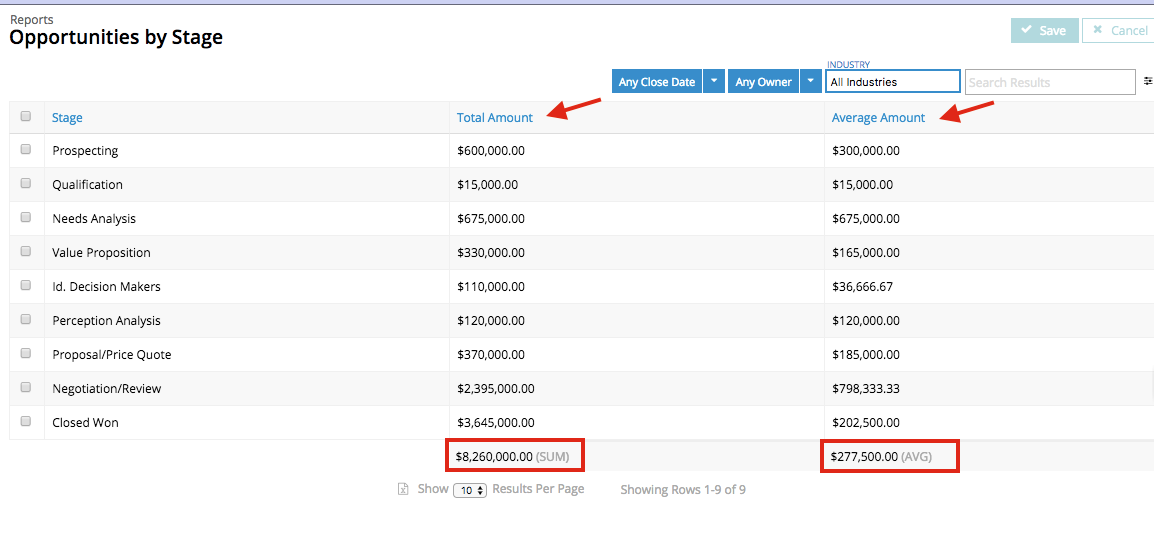This screenshot has width=1154, height=534.
Task: Tick the select-all checkbox in header row
Action: pyautogui.click(x=26, y=117)
